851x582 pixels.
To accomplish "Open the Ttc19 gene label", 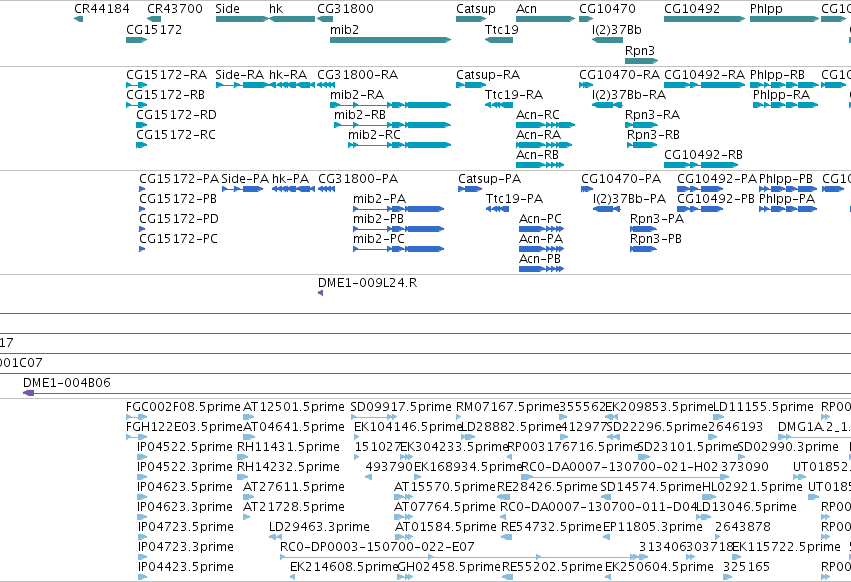I will click(x=501, y=29).
